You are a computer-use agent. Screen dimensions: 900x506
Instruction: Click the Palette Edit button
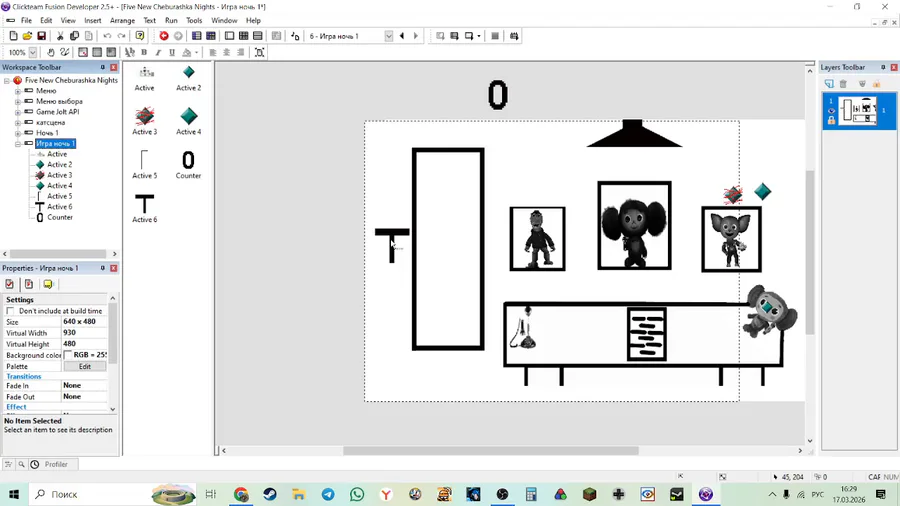pos(85,366)
